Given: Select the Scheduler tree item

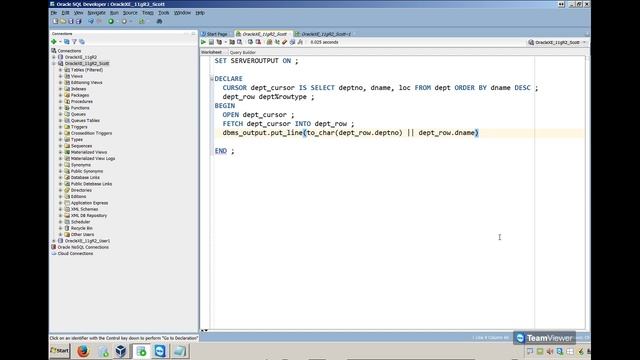Looking at the screenshot, I should pyautogui.click(x=80, y=222).
